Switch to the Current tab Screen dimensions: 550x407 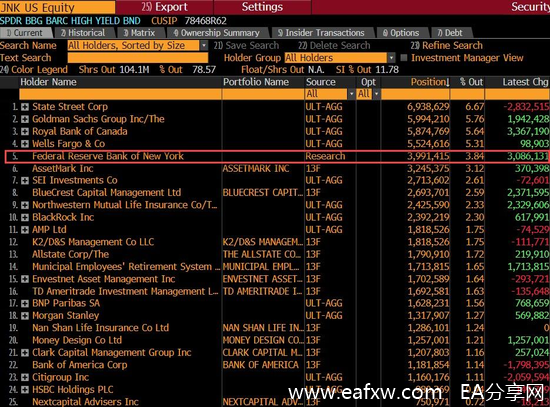pos(27,33)
